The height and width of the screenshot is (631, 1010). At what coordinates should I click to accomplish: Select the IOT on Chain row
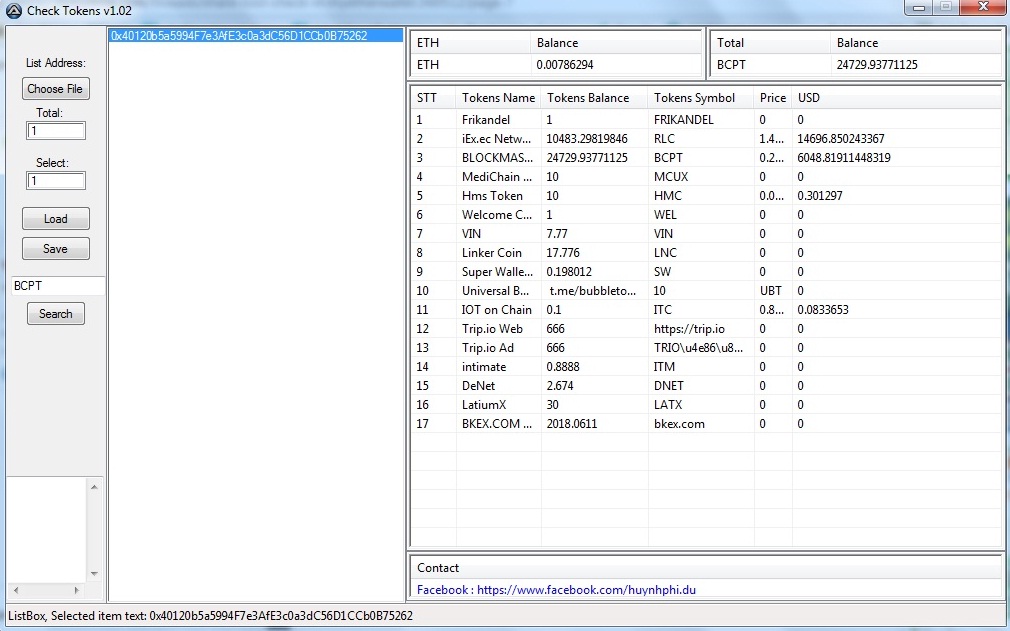[x=700, y=310]
